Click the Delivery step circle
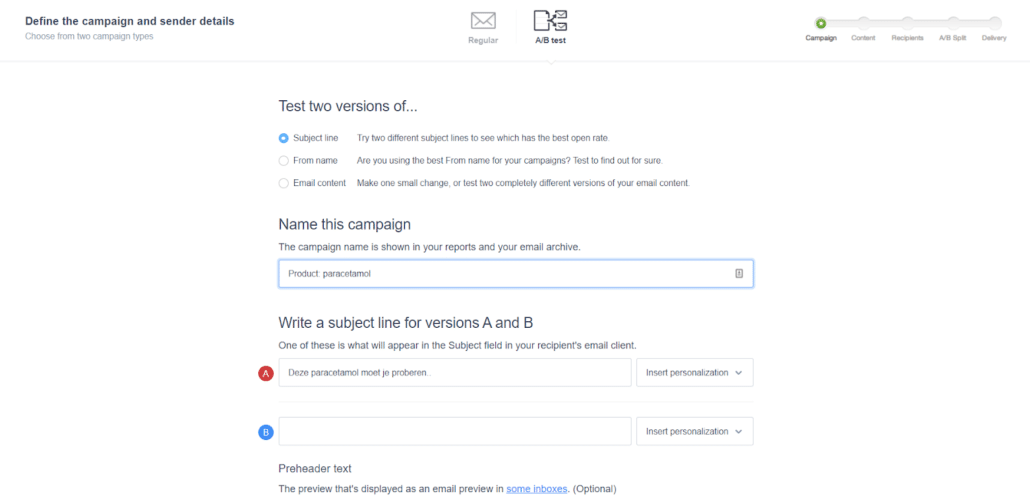The width and height of the screenshot is (1030, 500). coord(995,24)
